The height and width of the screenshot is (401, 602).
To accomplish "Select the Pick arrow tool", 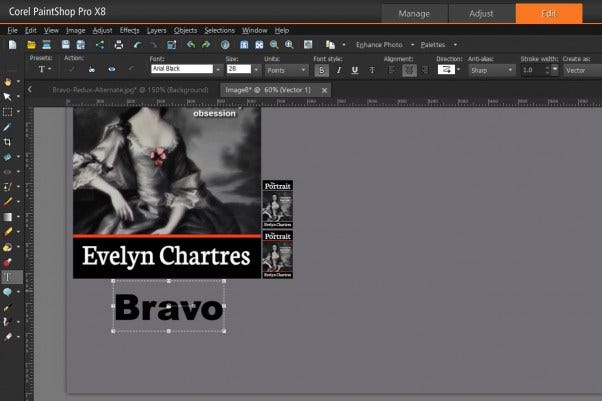I will (x=8, y=97).
